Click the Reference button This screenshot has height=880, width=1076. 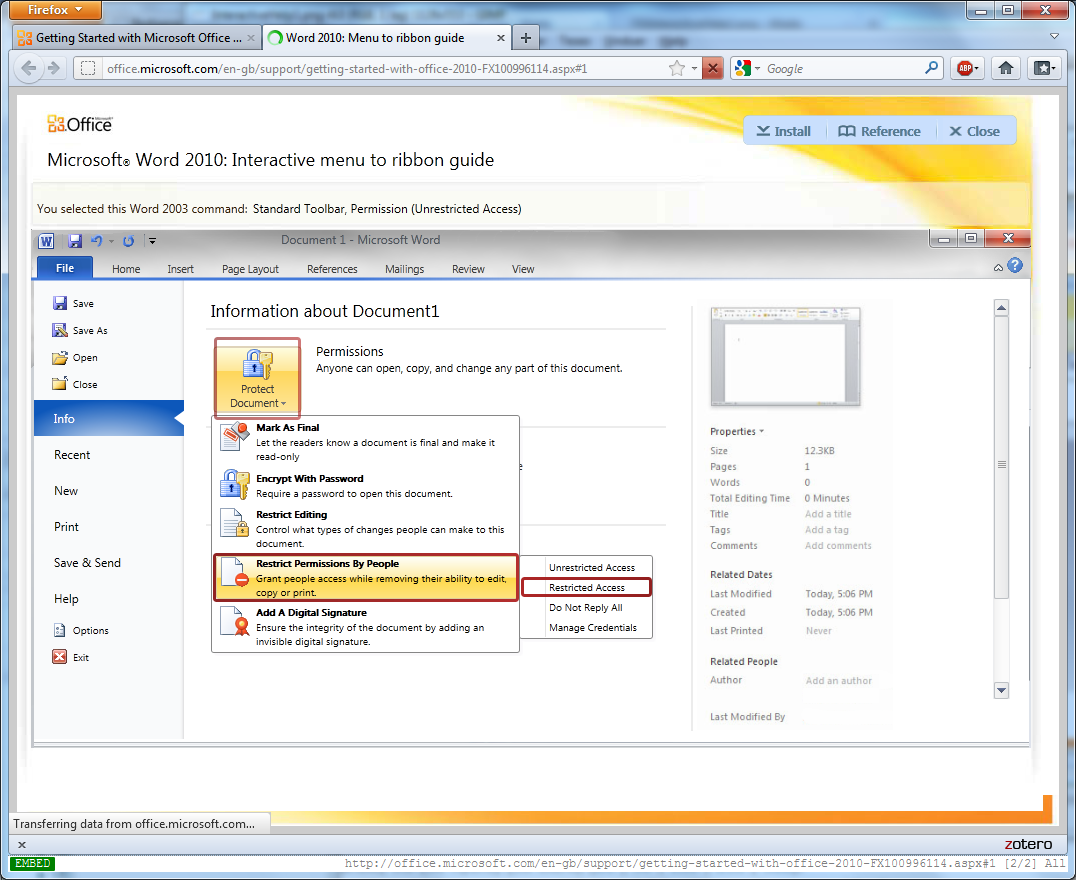click(879, 131)
